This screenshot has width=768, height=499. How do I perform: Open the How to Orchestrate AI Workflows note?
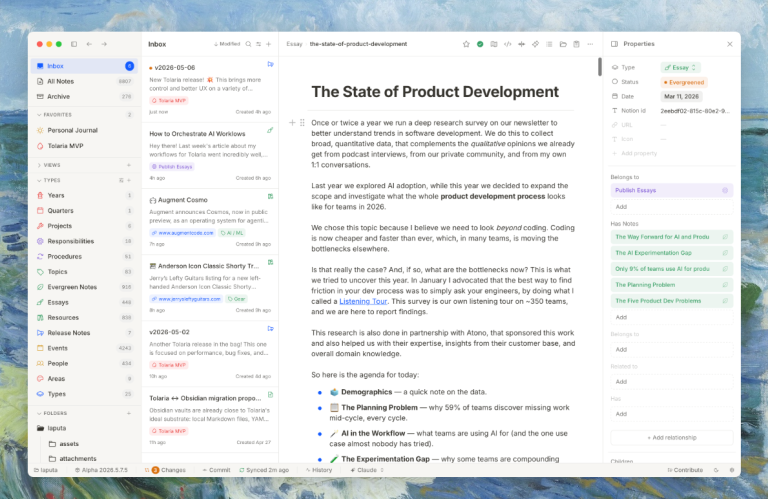coord(210,156)
